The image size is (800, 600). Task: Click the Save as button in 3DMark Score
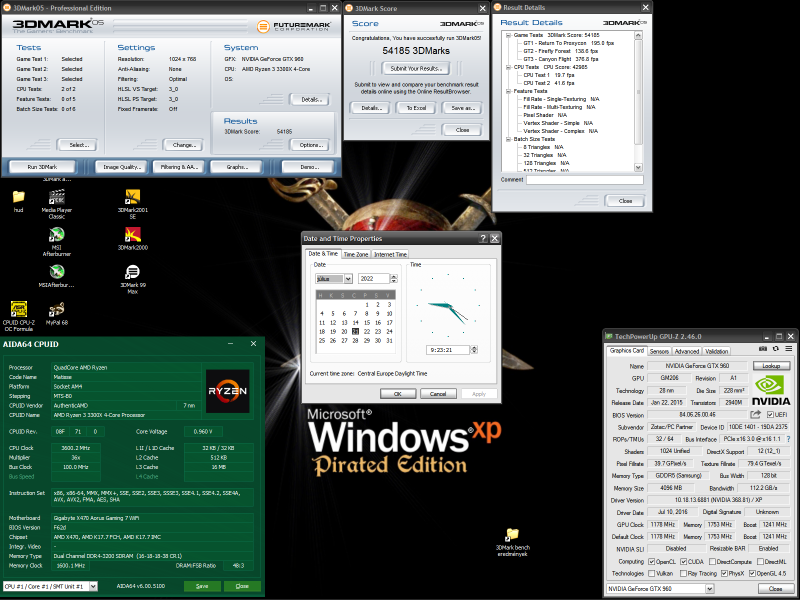(462, 108)
